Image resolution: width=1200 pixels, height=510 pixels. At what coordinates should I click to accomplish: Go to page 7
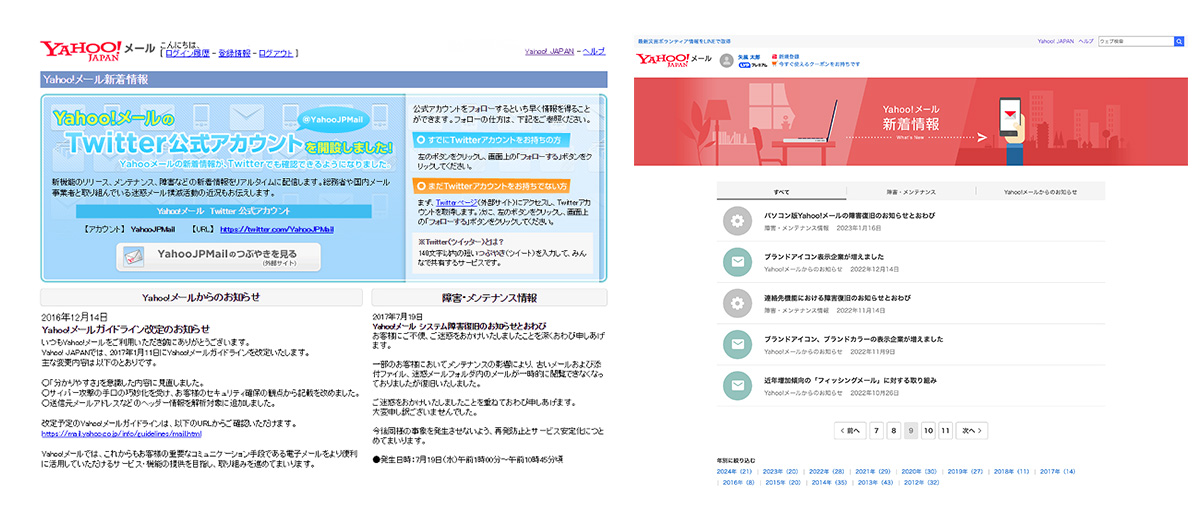click(876, 431)
